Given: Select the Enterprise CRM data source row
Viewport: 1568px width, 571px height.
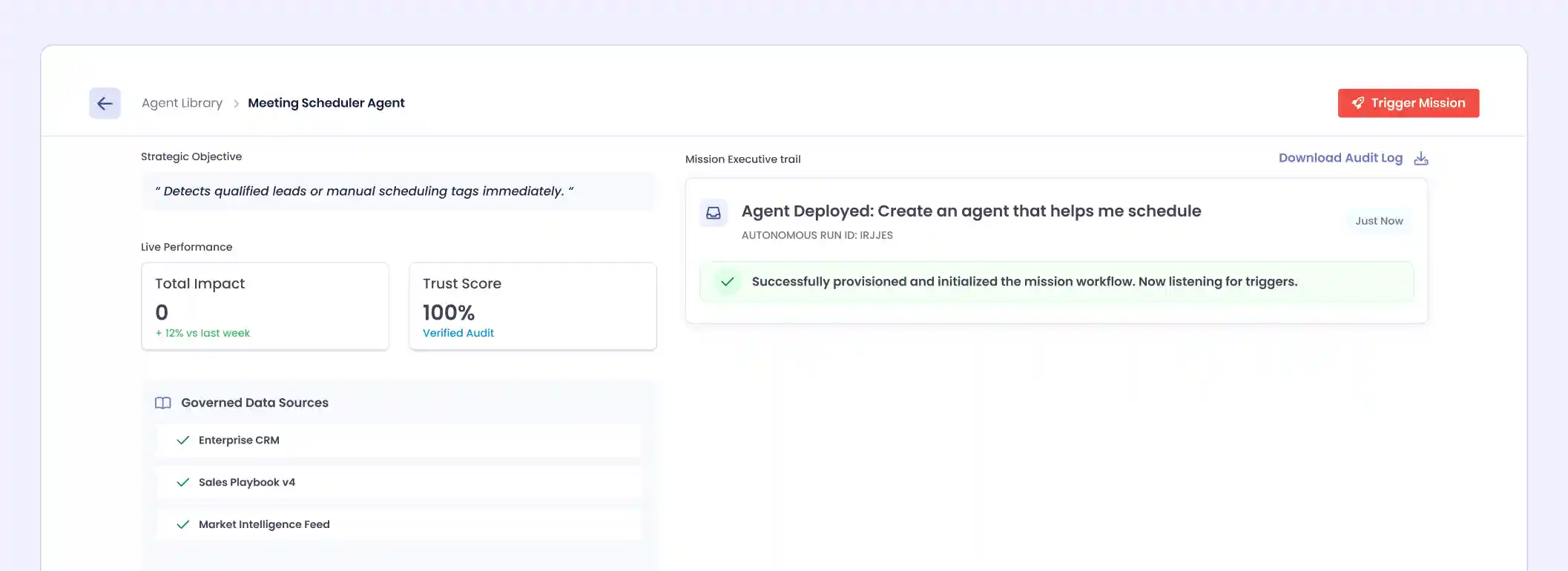Looking at the screenshot, I should point(399,440).
